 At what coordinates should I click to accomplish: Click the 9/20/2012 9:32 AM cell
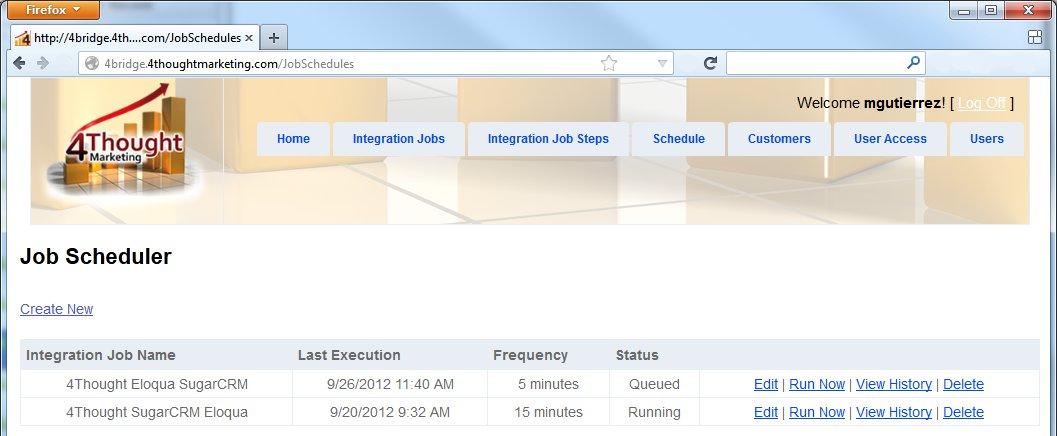click(x=390, y=412)
